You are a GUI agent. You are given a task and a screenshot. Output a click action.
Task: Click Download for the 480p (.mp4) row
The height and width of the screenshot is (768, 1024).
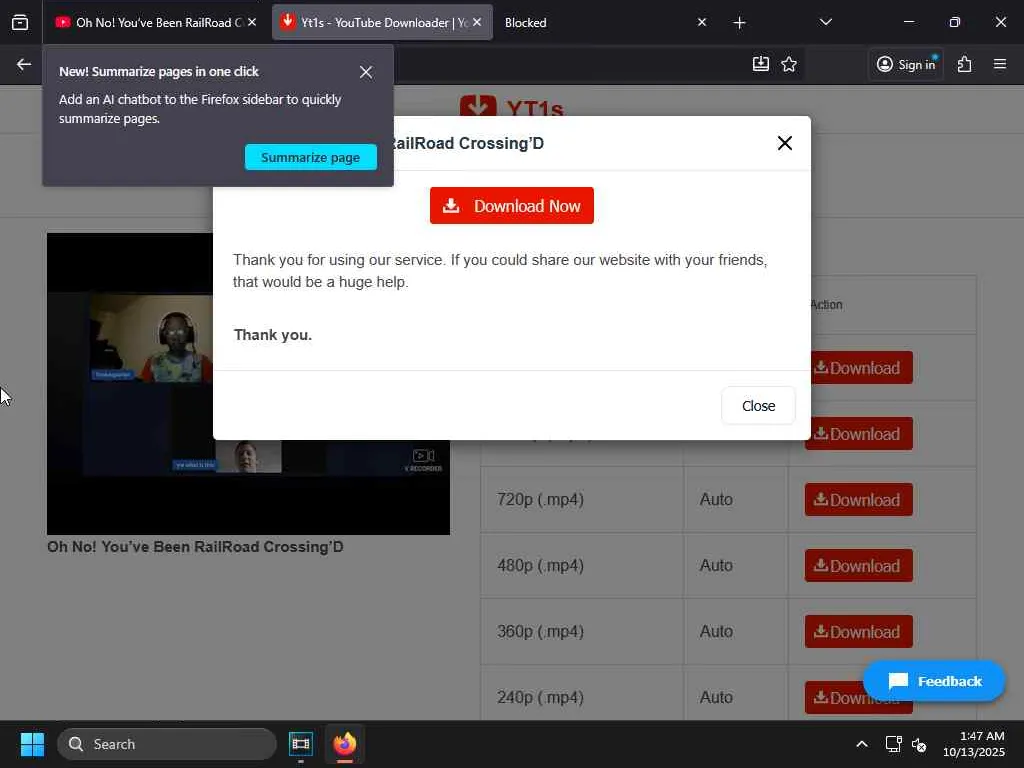pyautogui.click(x=858, y=566)
